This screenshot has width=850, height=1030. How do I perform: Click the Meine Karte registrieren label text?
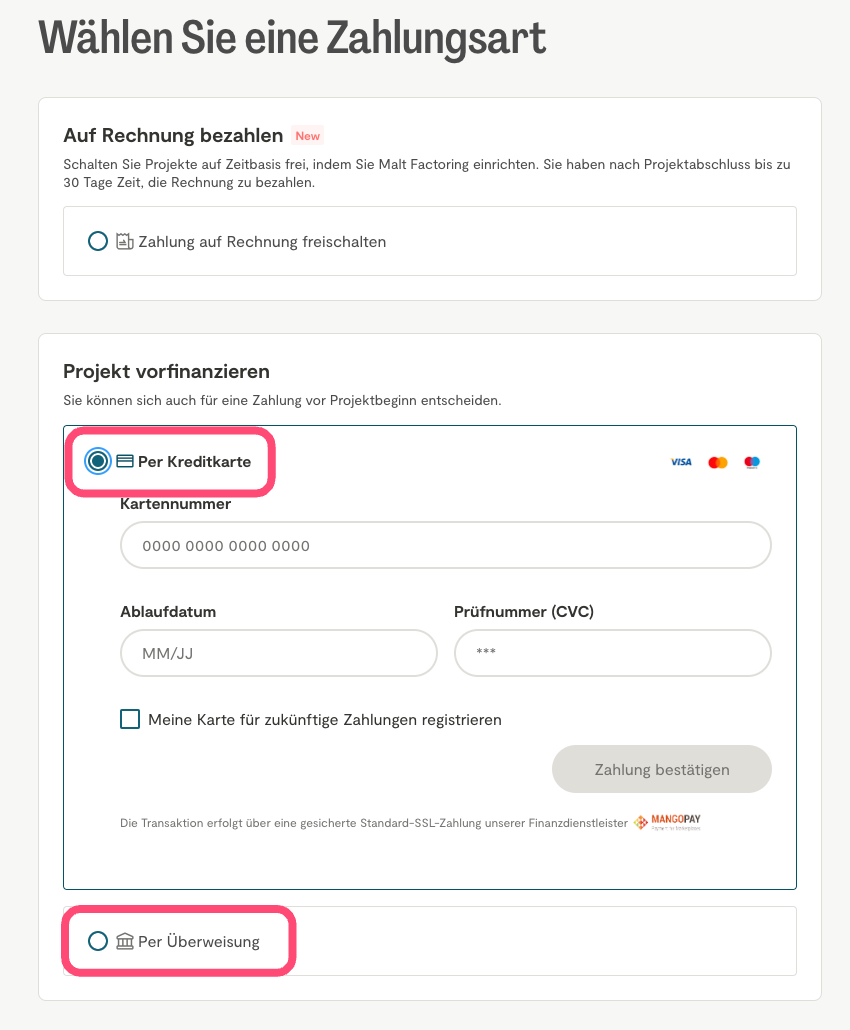324,719
